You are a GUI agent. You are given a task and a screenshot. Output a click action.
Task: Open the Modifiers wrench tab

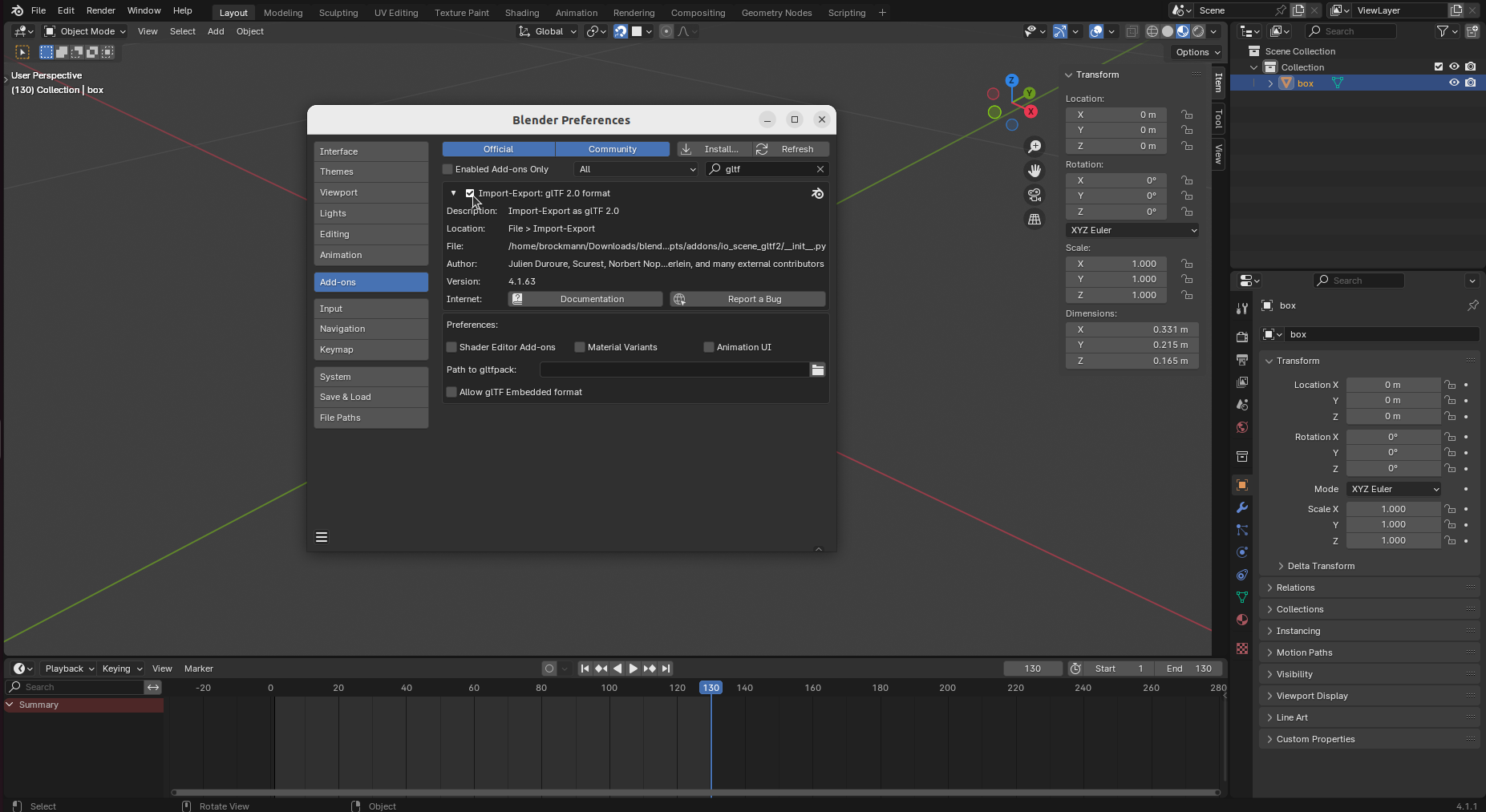point(1242,507)
